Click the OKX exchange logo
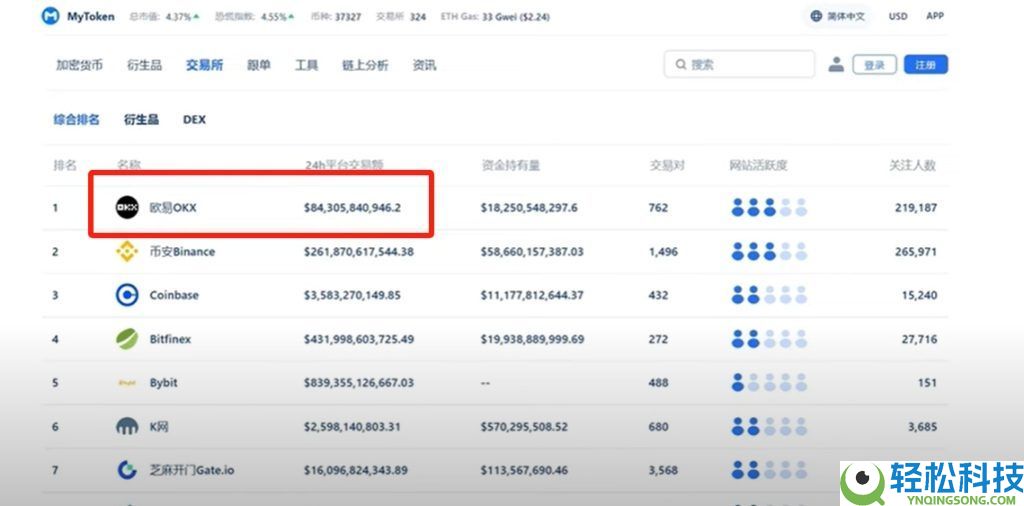Image resolution: width=1024 pixels, height=506 pixels. 127,207
